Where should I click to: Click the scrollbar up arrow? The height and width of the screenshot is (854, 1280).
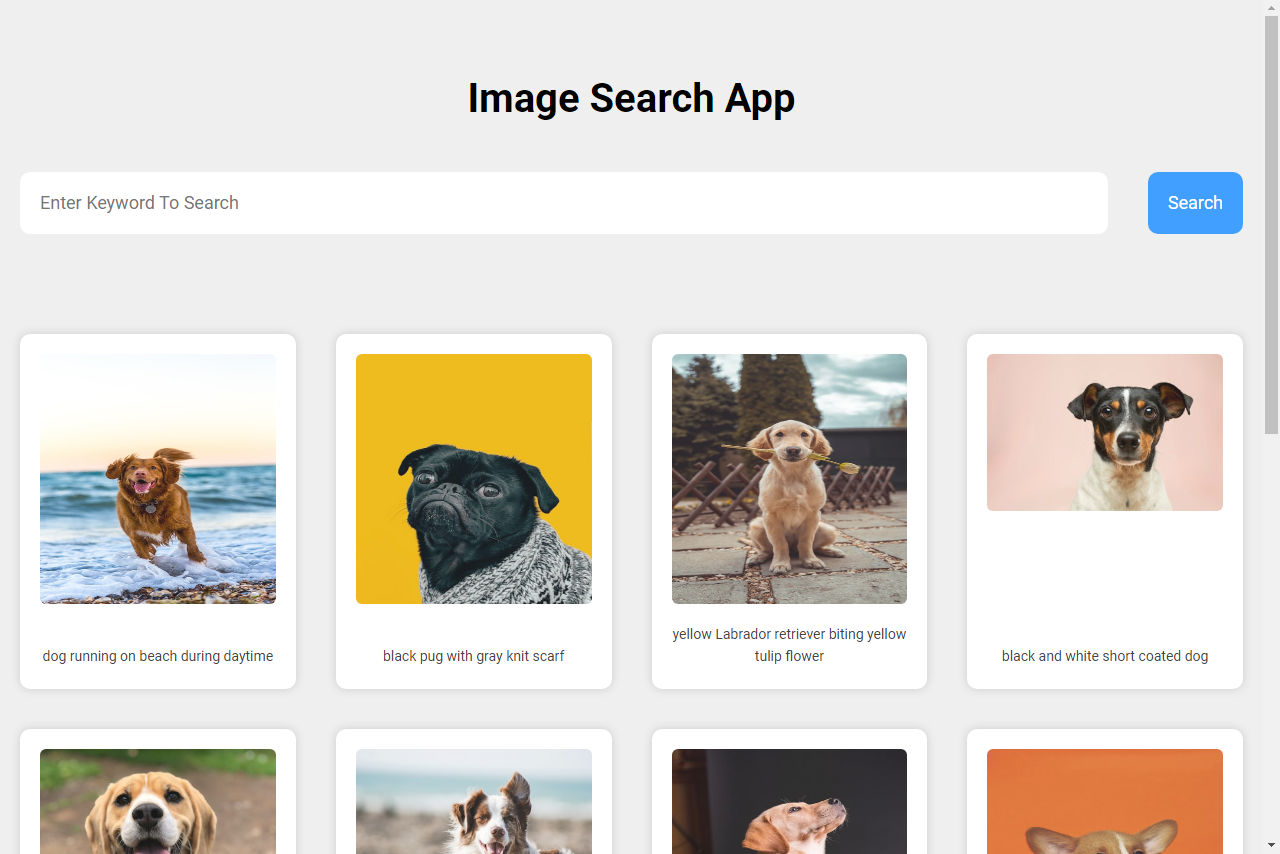(x=1272, y=7)
